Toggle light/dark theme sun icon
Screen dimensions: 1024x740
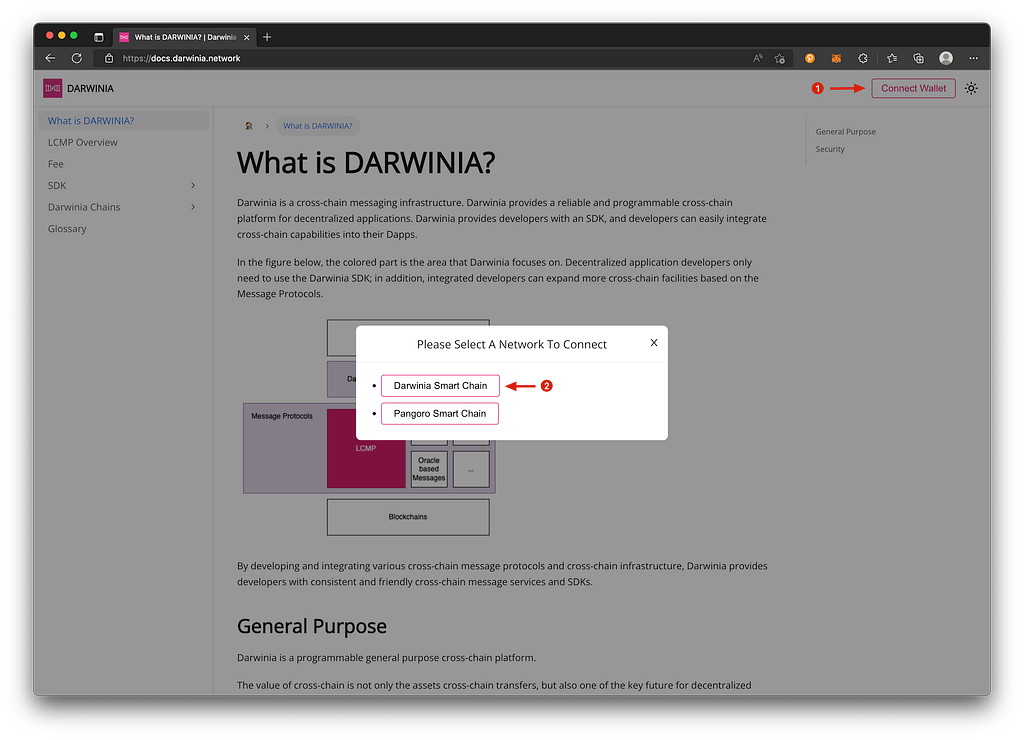click(971, 88)
